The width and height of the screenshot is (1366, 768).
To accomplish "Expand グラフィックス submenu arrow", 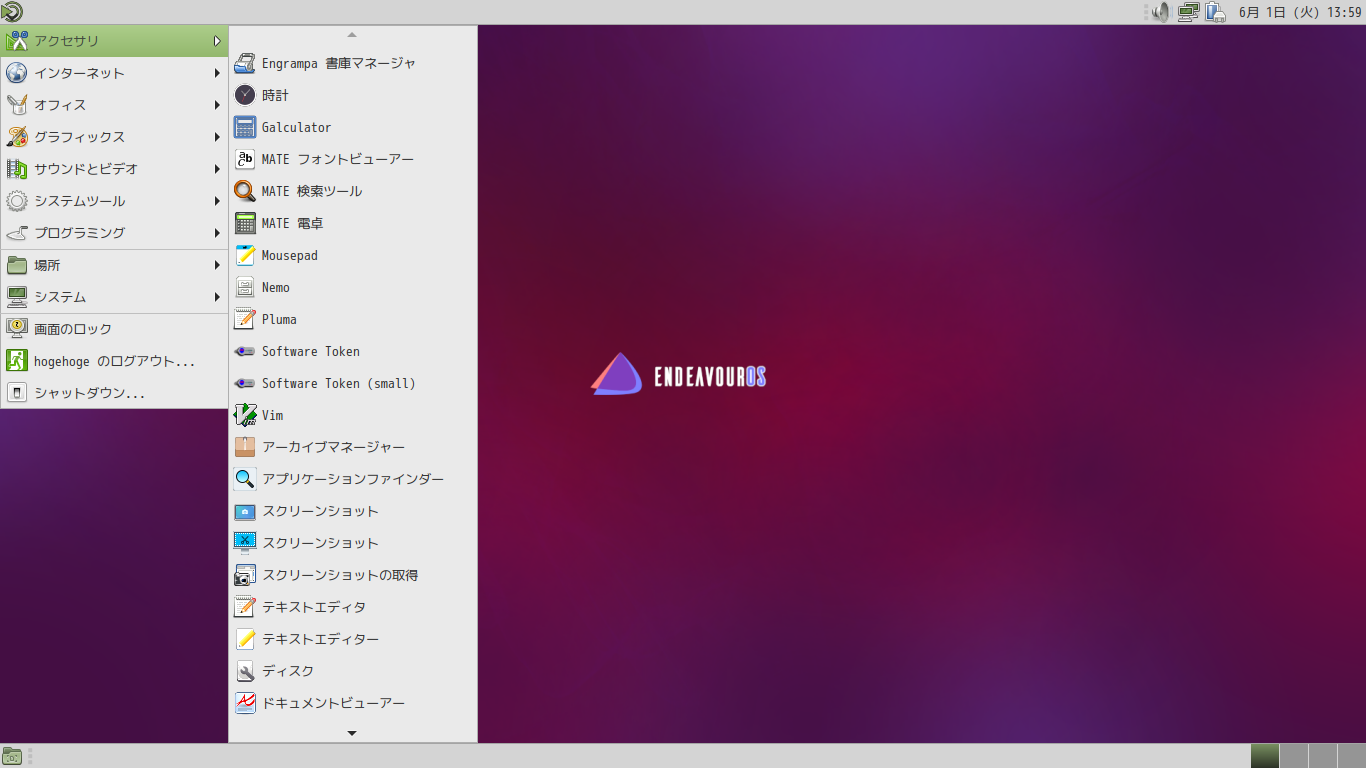I will tap(217, 137).
